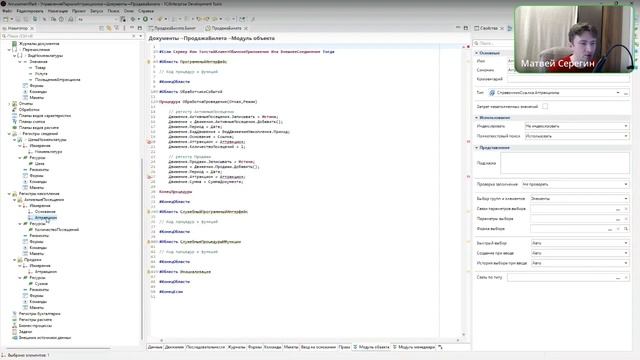Switch to the Модуль объекта bottom tab
The height and width of the screenshot is (360, 640).
pos(371,347)
